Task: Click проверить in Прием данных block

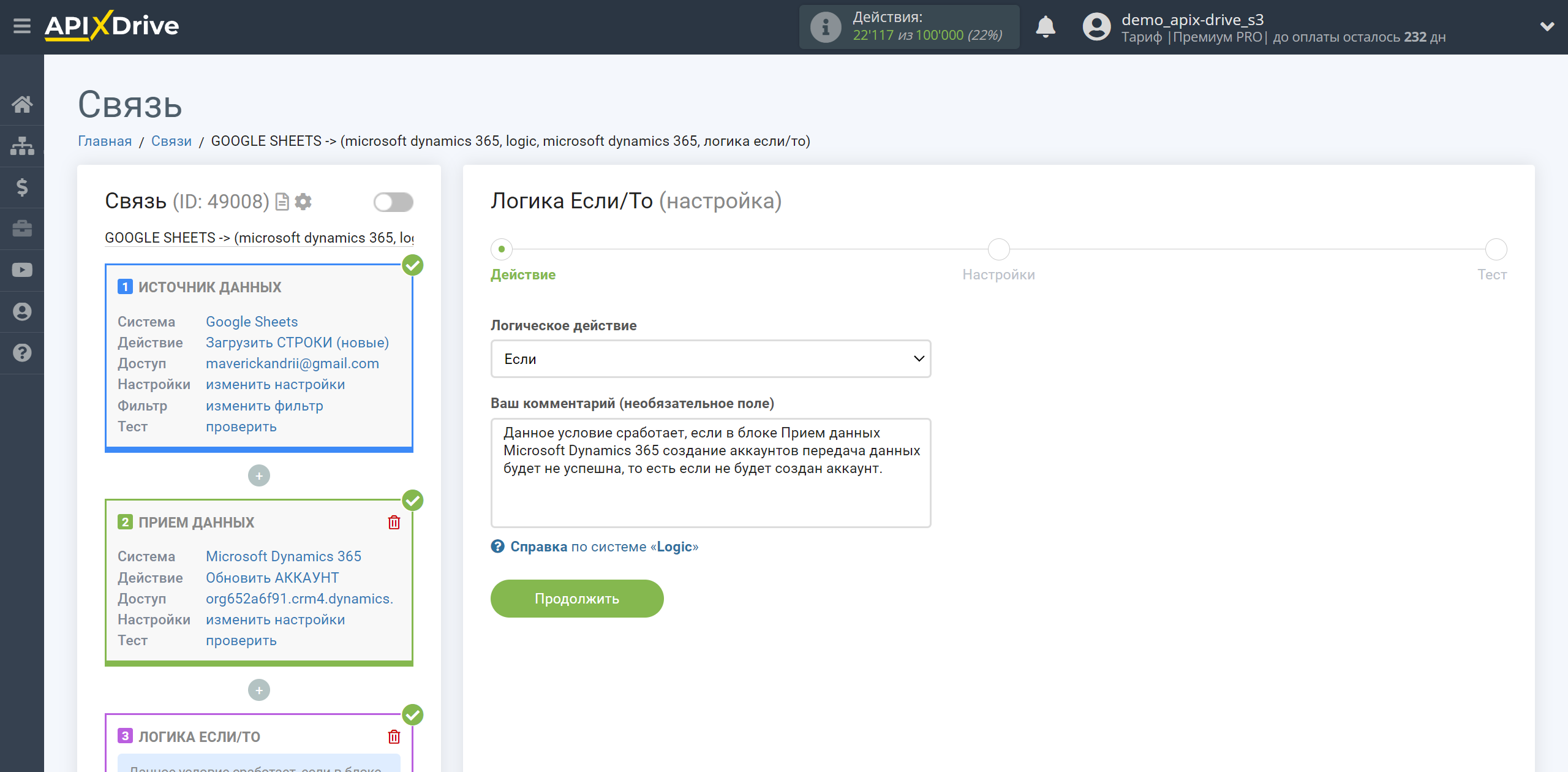Action: [241, 640]
